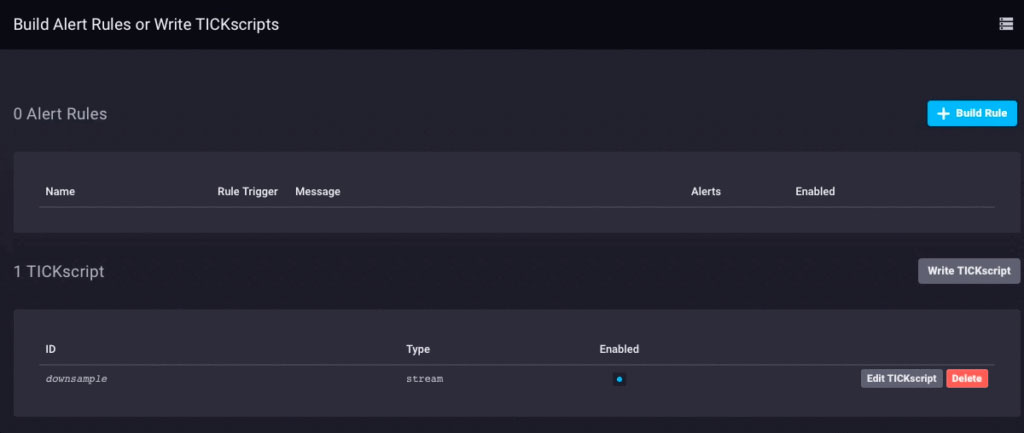Click the "1 TICKscript" heading

click(x=59, y=271)
